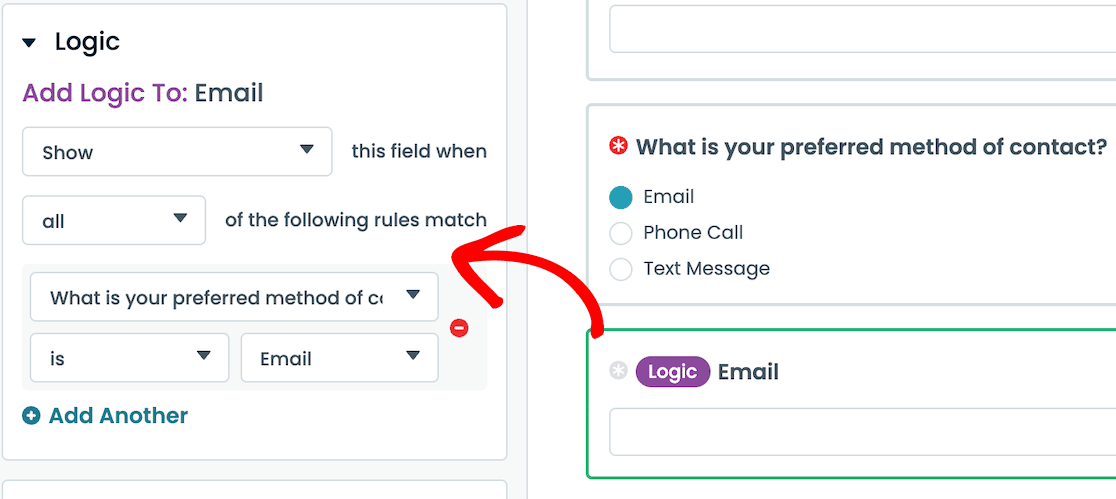Click the red required asterisk icon
The width and height of the screenshot is (1116, 499).
[619, 147]
